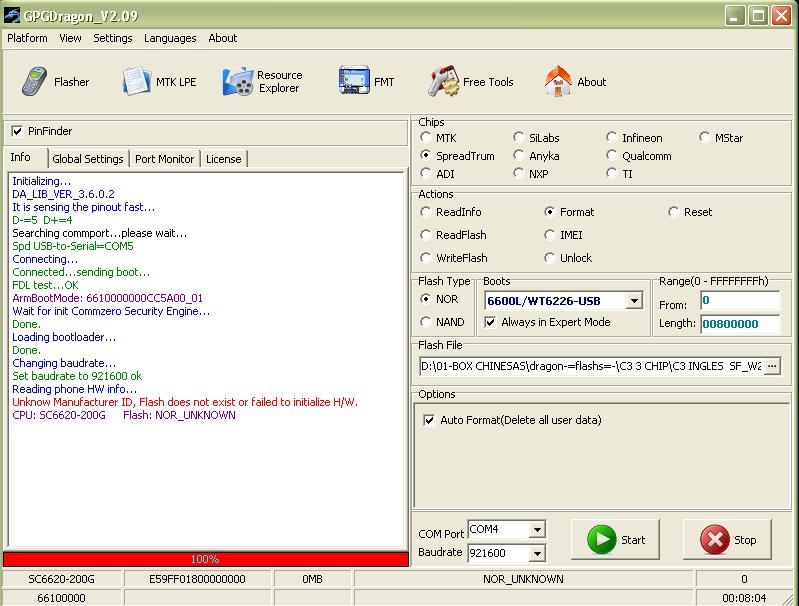Viewport: 799px width, 606px height.
Task: Set flash type to NOR
Action: coord(425,299)
